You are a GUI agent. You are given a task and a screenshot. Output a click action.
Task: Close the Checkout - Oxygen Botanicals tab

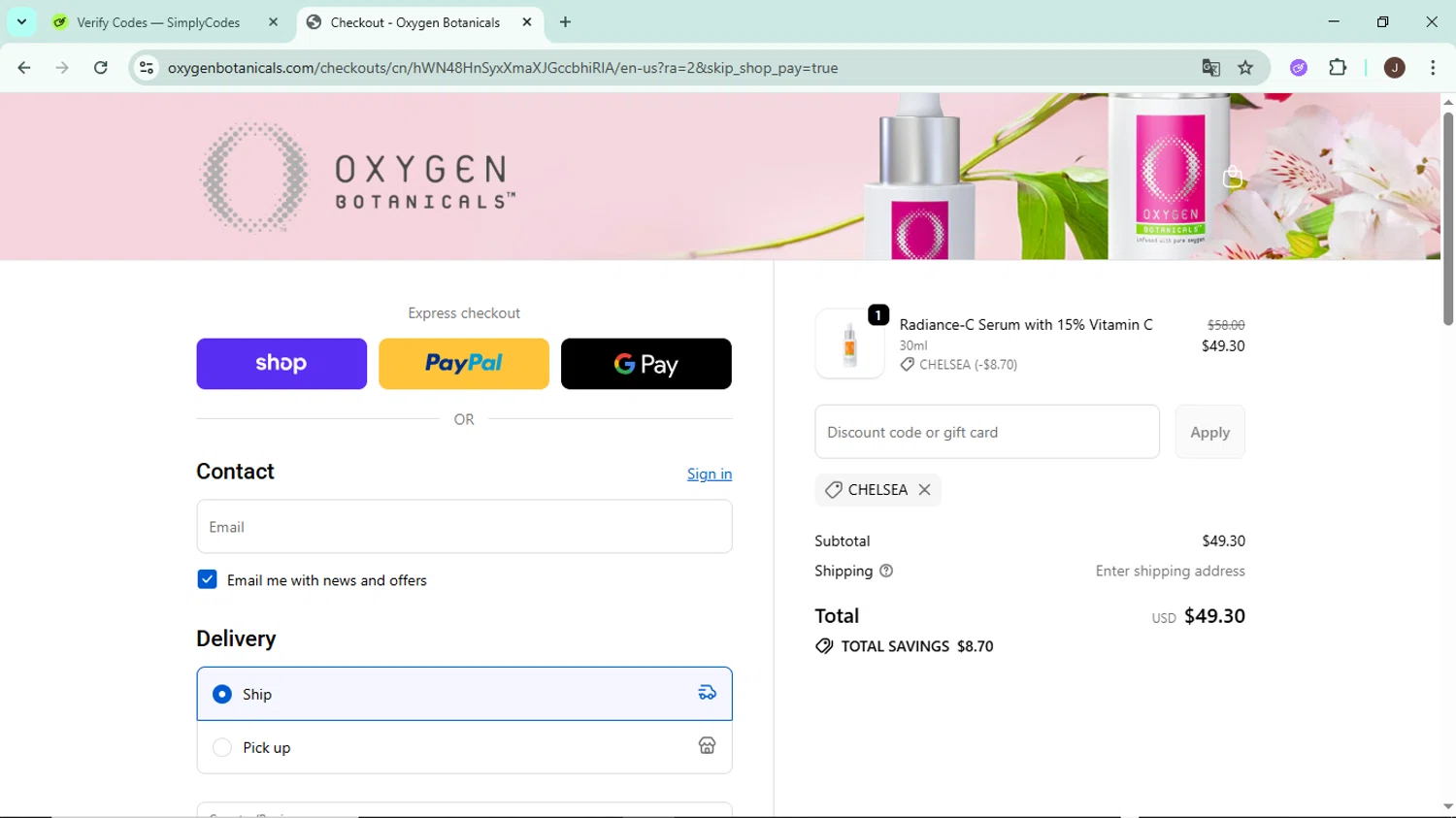tap(527, 22)
